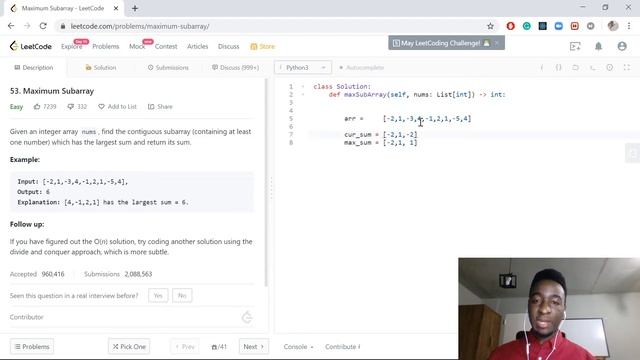Open Problems in navigation bar
This screenshot has width=640, height=360.
tap(106, 46)
